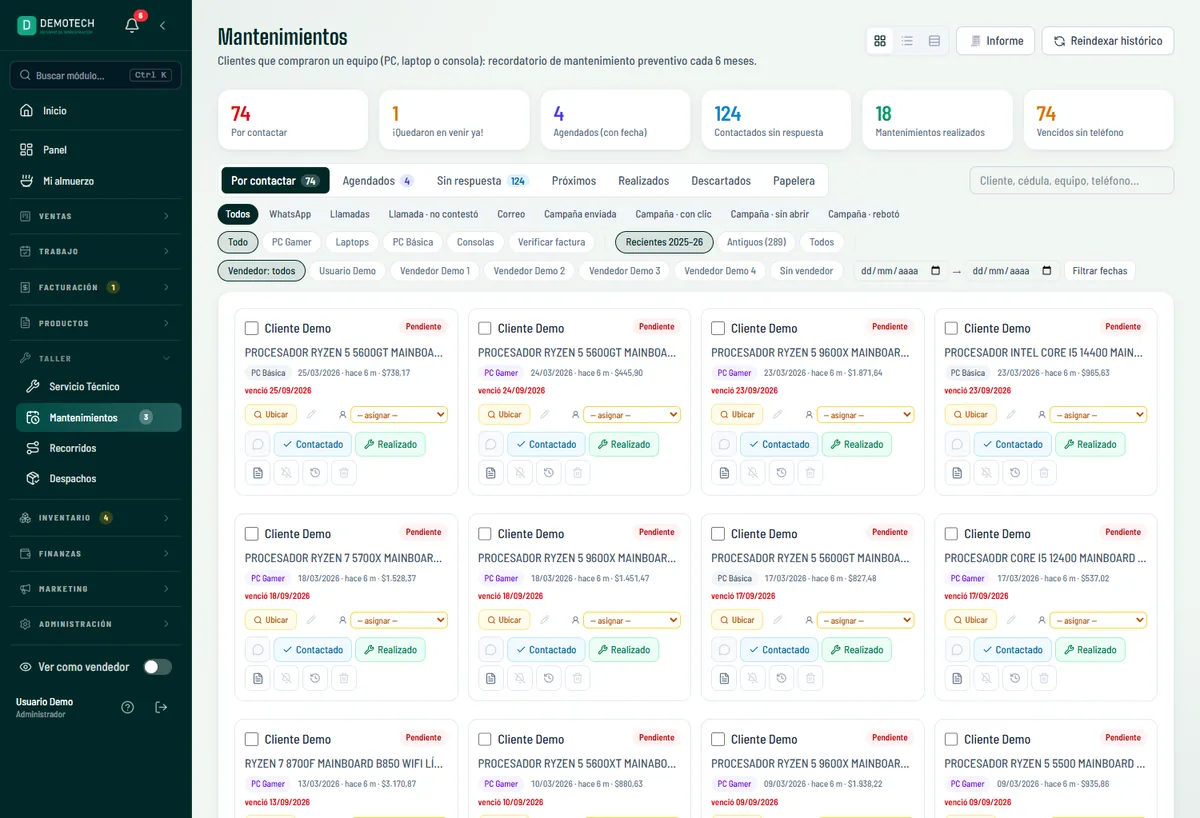Open message bubble icon on the $445,90 card
This screenshot has width=1200, height=818.
[490, 444]
